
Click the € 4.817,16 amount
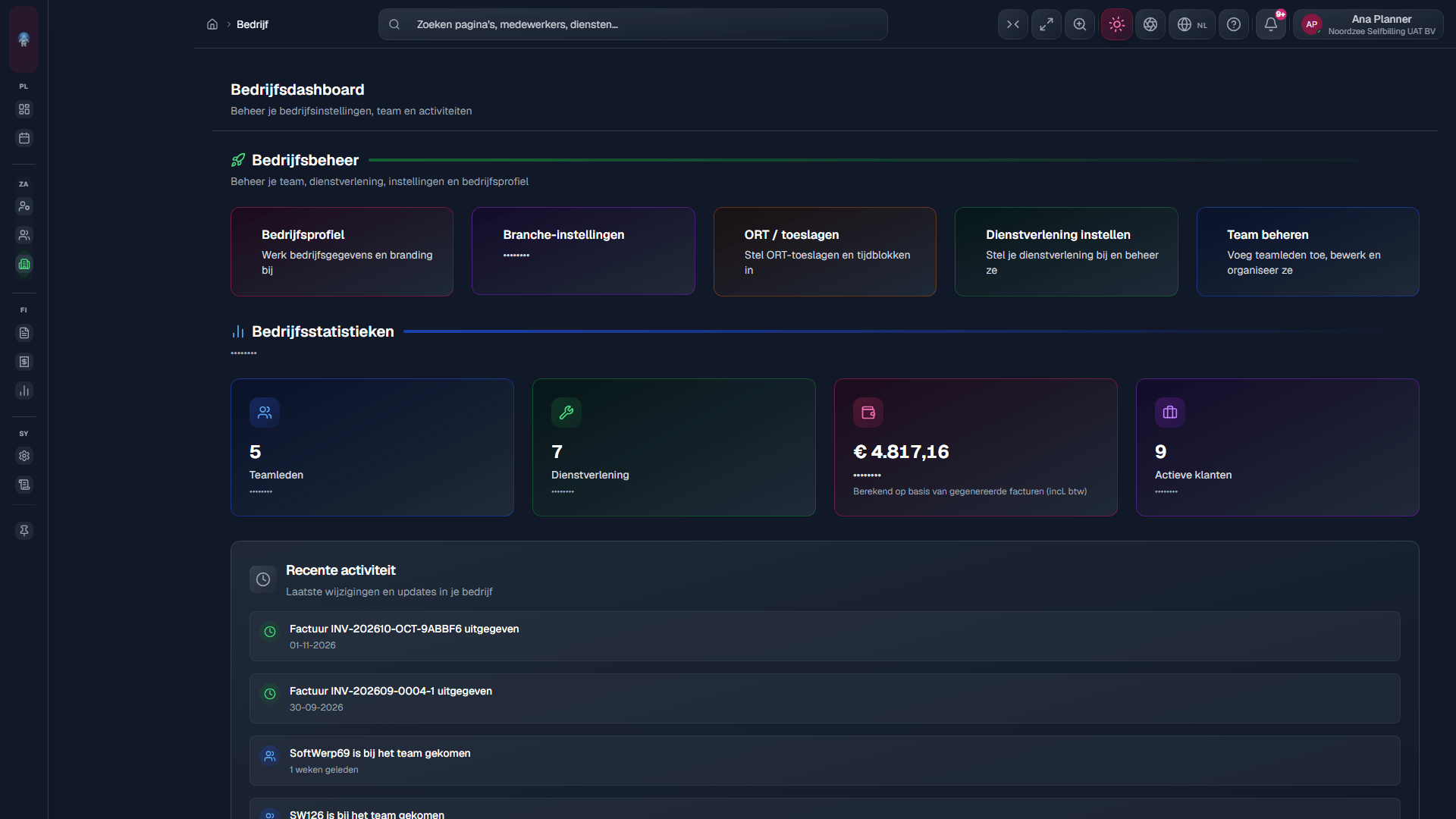click(x=901, y=452)
